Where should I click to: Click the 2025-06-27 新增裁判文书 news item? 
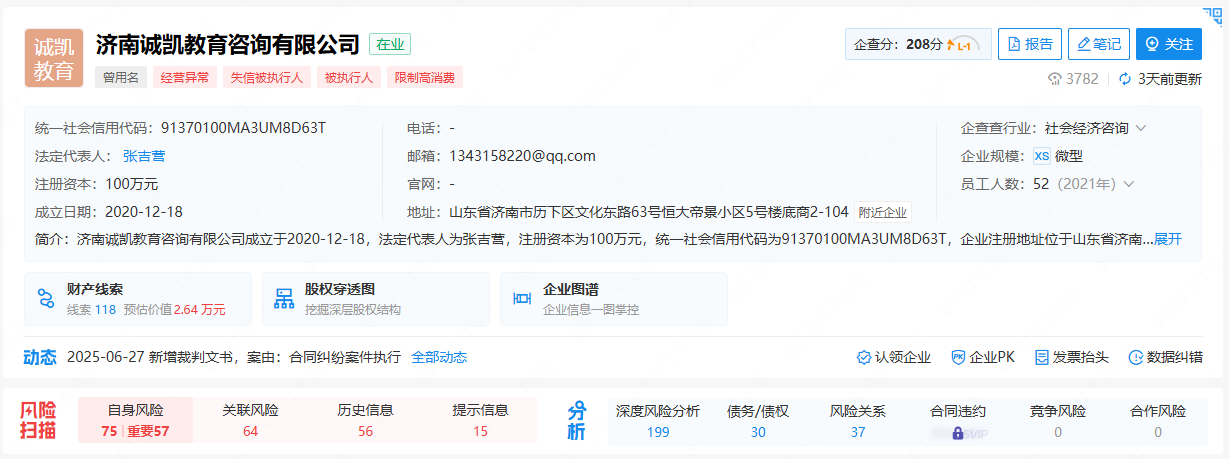(233, 357)
